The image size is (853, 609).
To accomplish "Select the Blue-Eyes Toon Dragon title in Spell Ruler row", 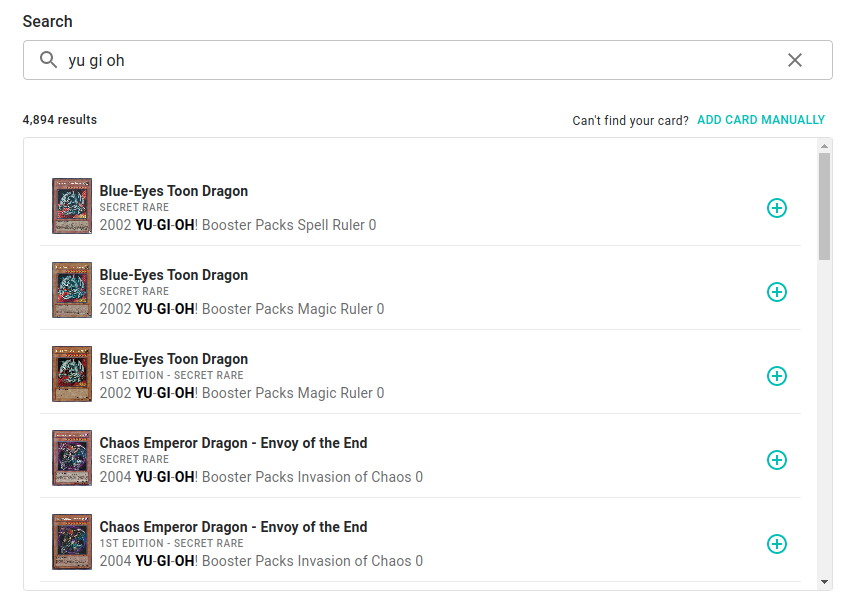I will tap(173, 191).
